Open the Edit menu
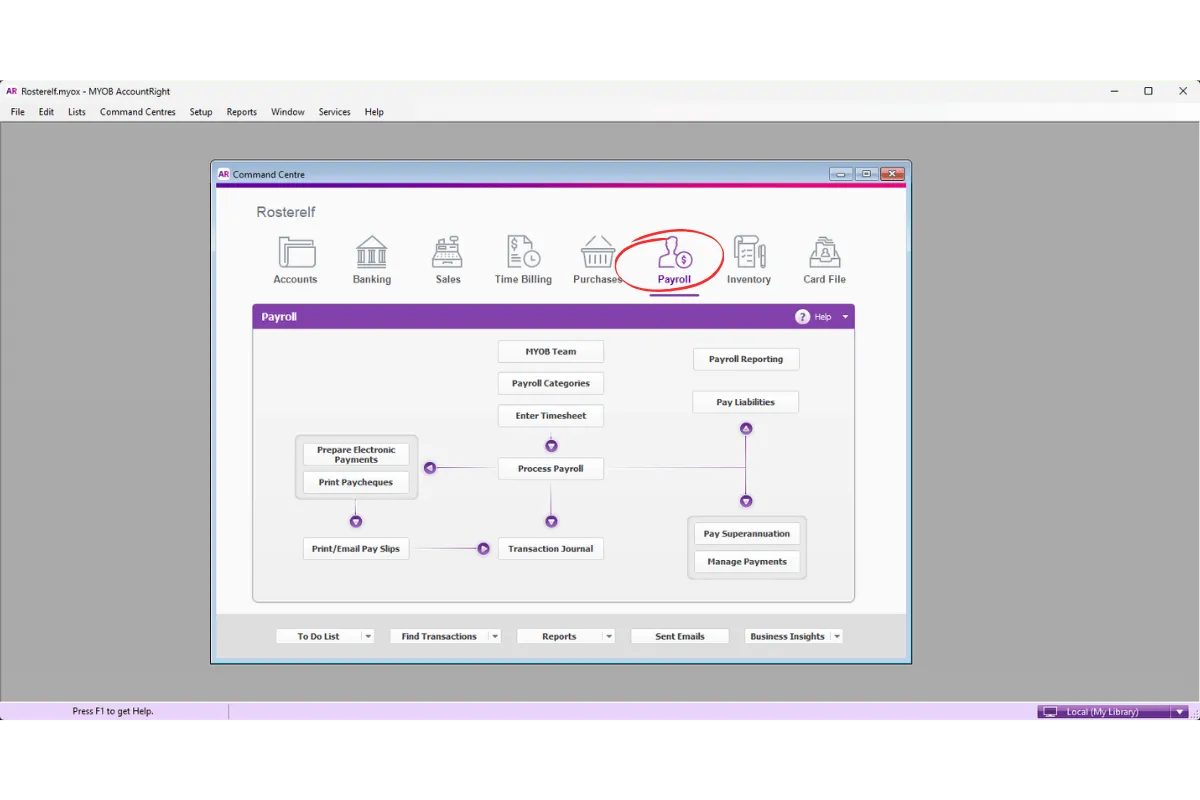 [46, 112]
